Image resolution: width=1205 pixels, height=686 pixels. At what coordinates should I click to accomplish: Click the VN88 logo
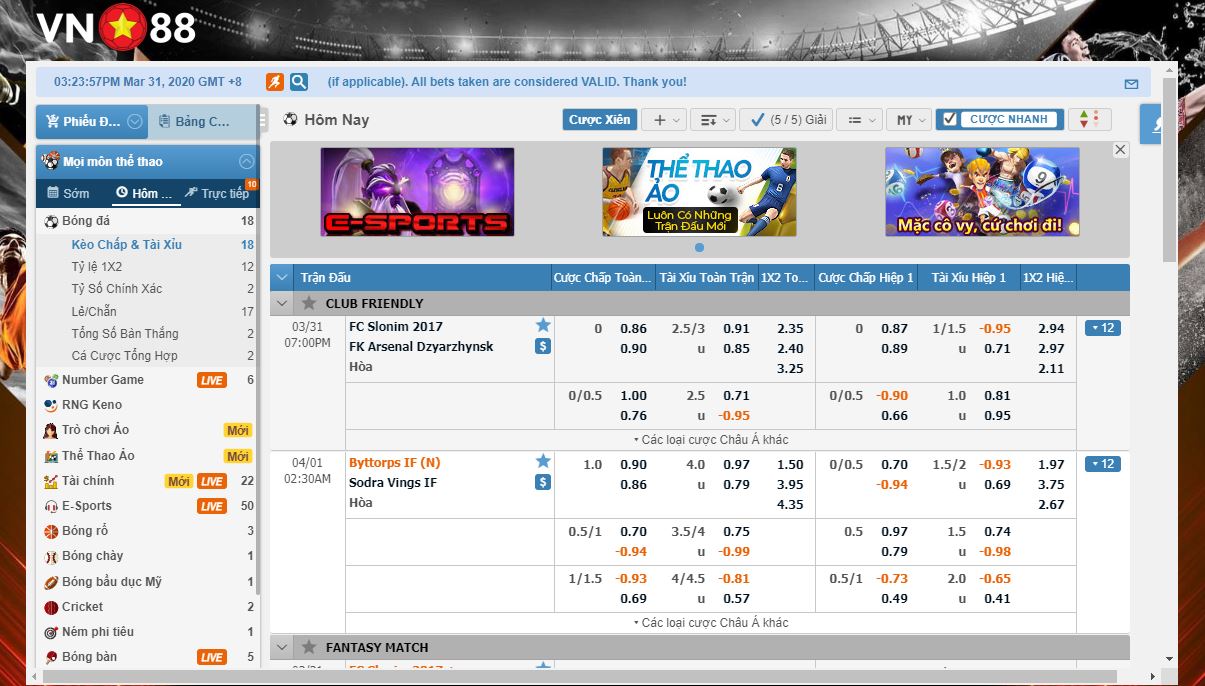(x=117, y=28)
